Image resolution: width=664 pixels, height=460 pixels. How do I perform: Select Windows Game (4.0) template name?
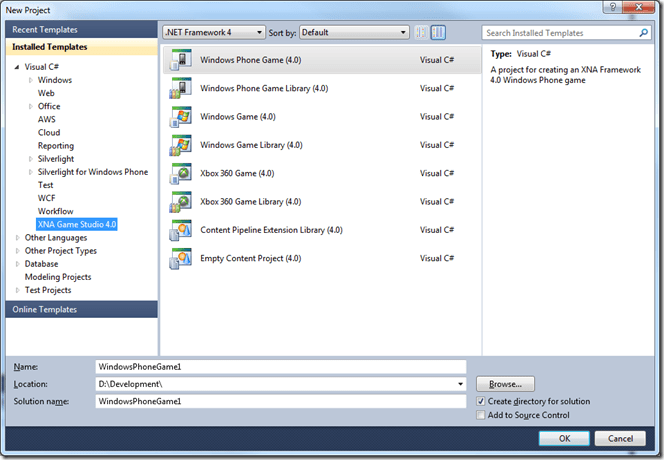tap(238, 116)
